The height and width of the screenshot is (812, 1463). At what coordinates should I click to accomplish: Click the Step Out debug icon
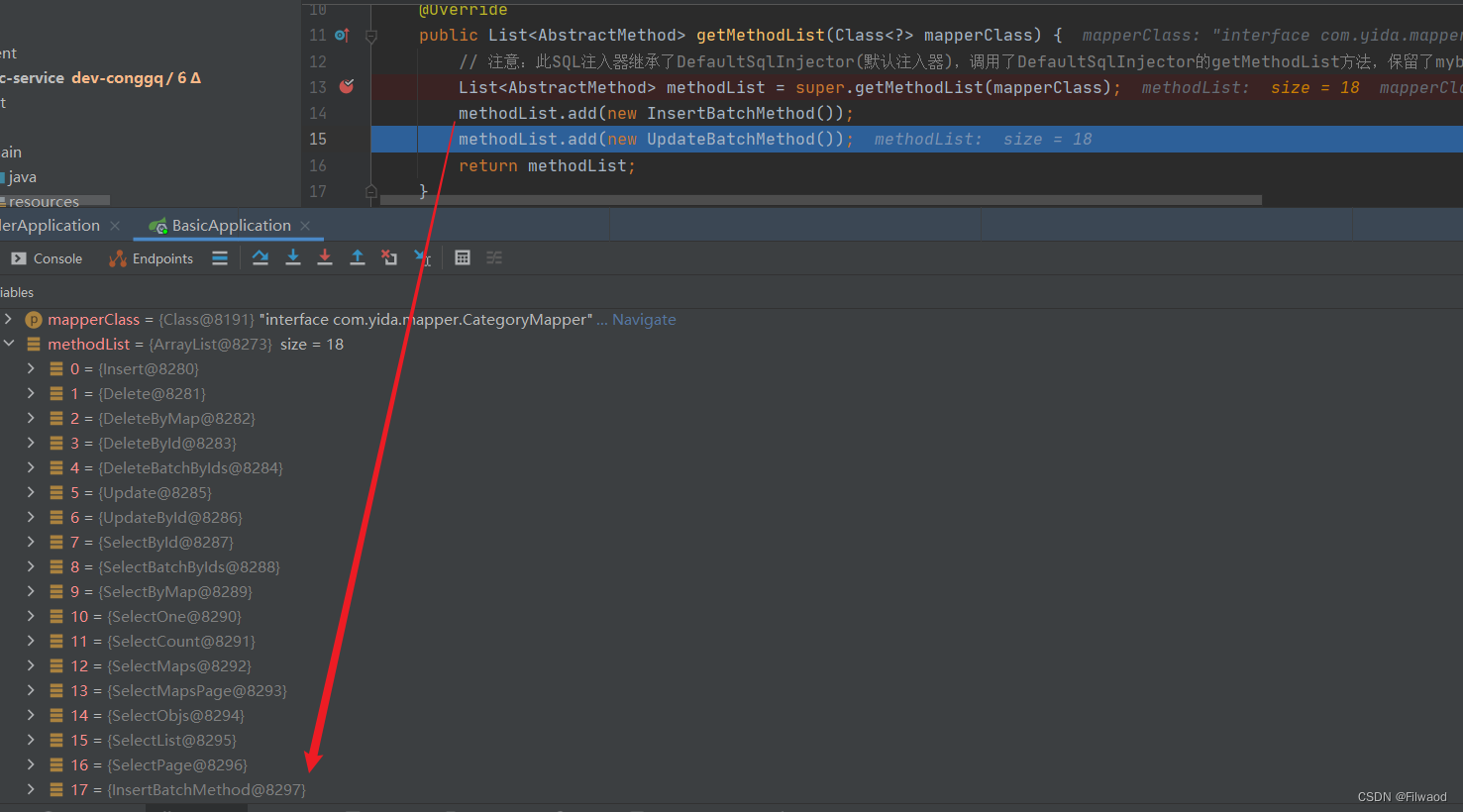pos(358,257)
